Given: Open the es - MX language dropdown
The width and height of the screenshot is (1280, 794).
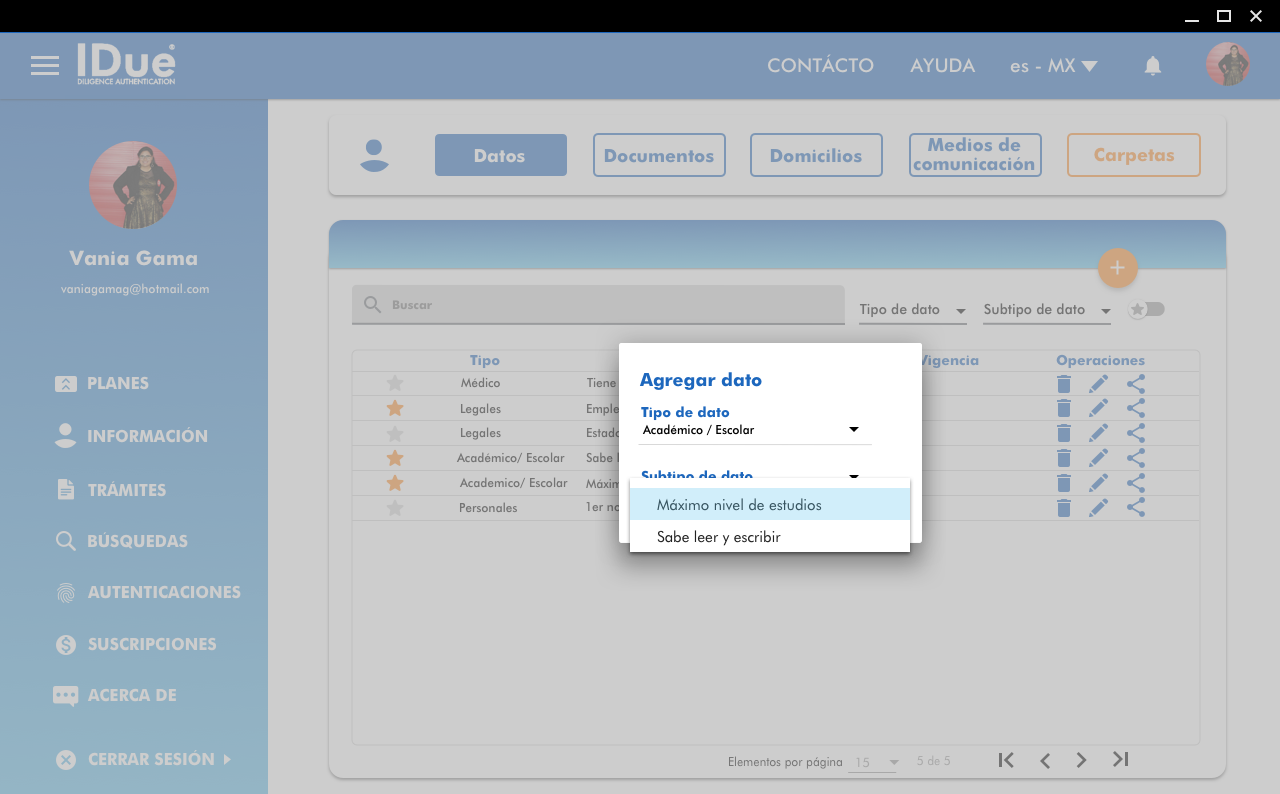Looking at the screenshot, I should tap(1053, 66).
